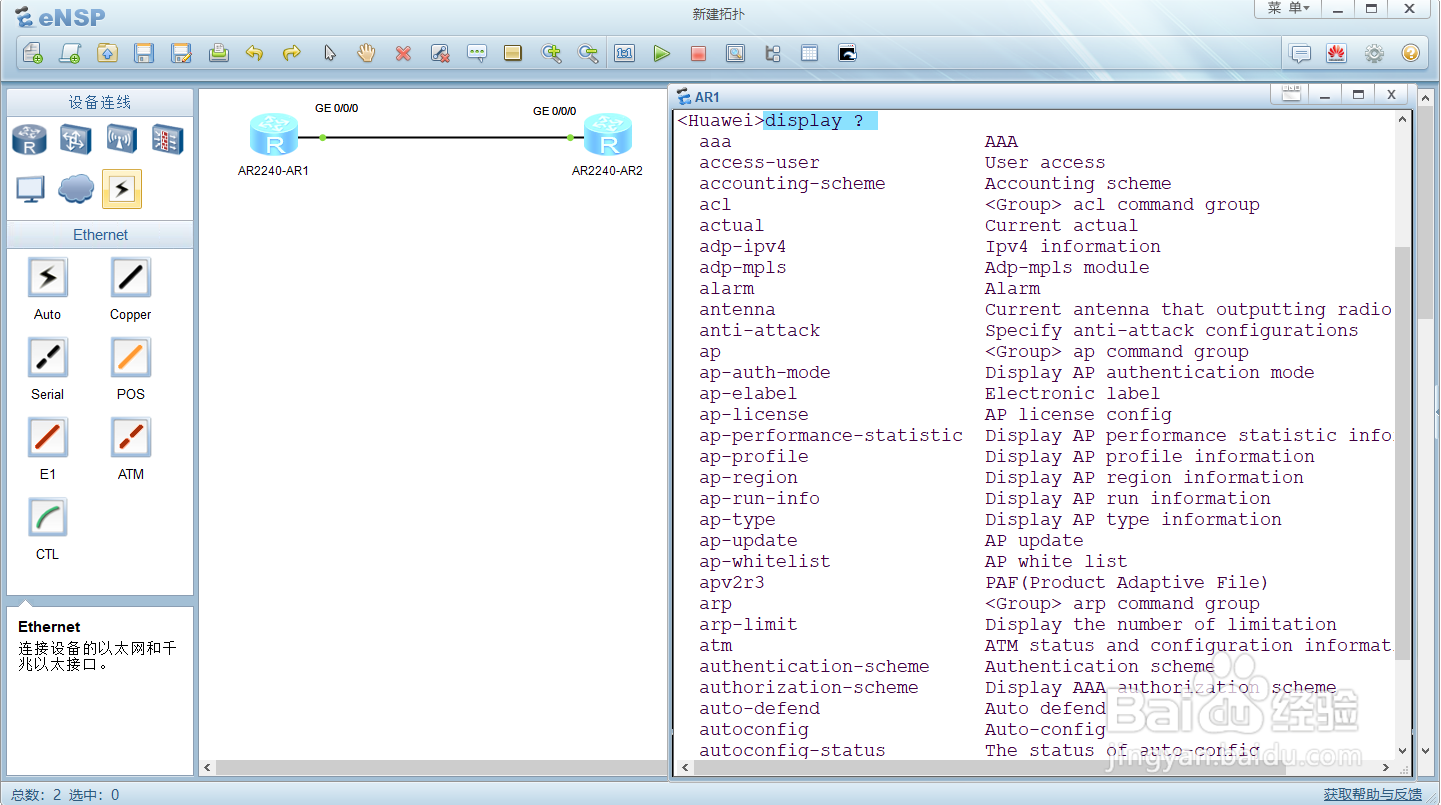This screenshot has height=805, width=1441.
Task: Click the AR1 terminal scroll-down arrow
Action: (1402, 750)
